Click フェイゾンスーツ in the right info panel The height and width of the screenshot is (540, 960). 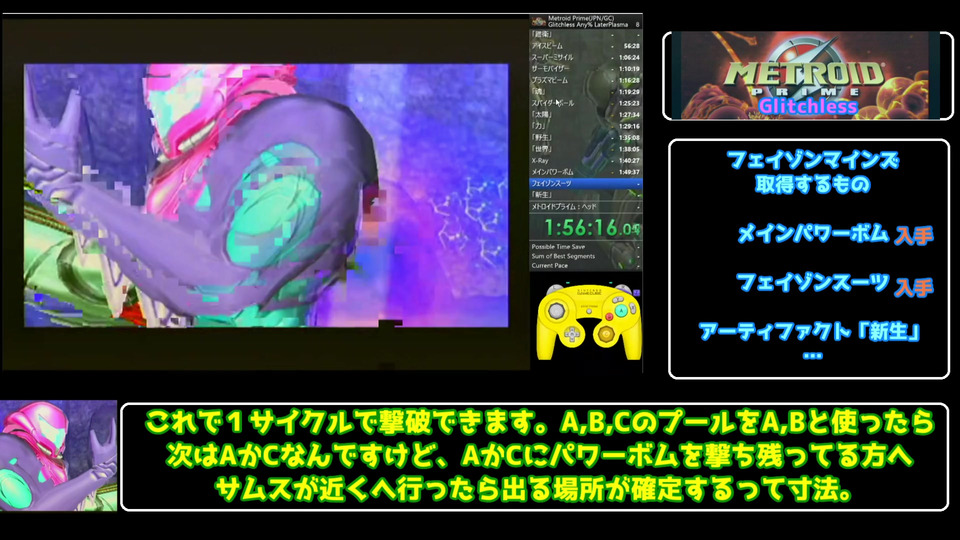pos(812,283)
